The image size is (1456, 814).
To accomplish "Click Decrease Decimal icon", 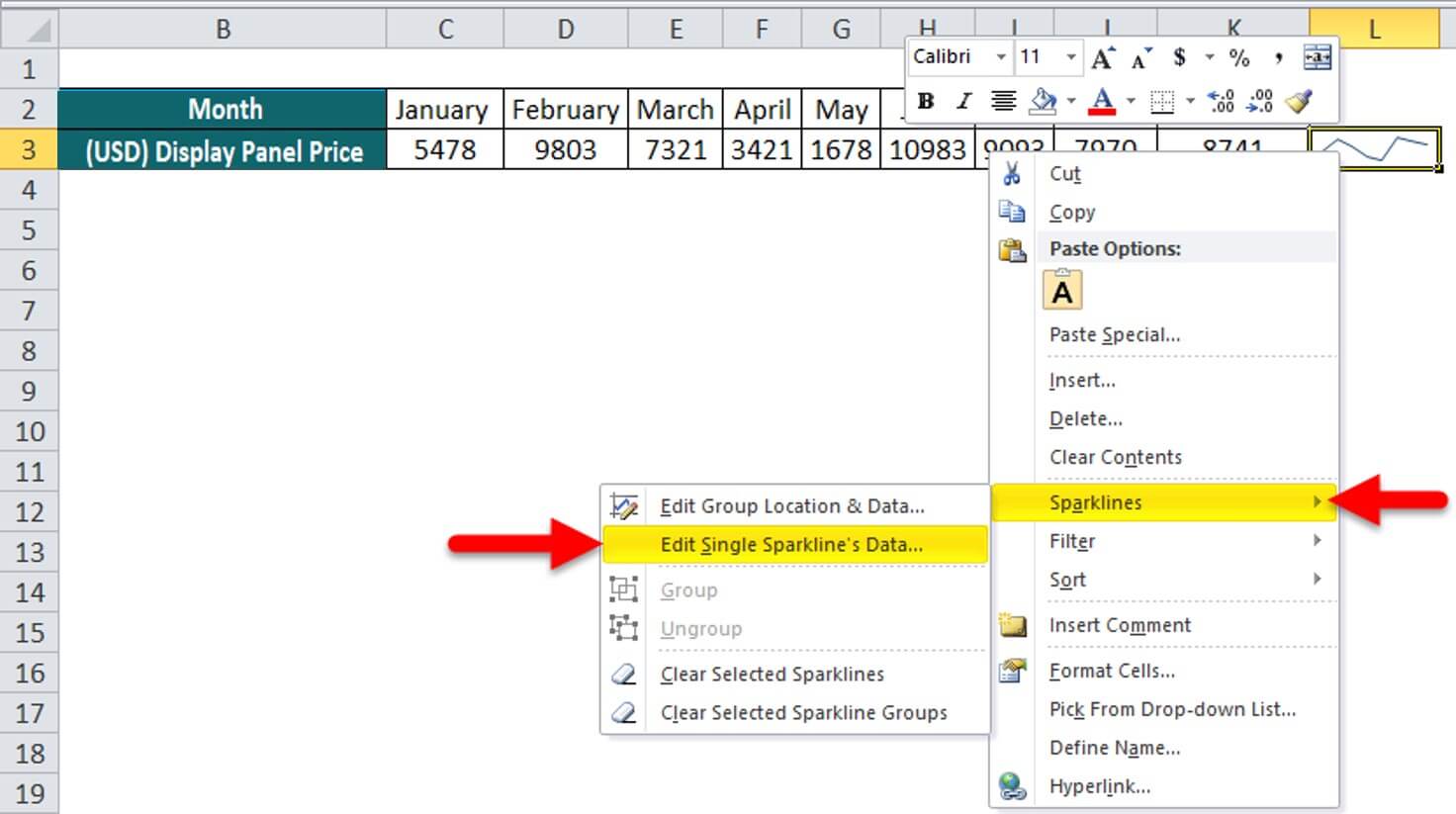I will (1260, 101).
